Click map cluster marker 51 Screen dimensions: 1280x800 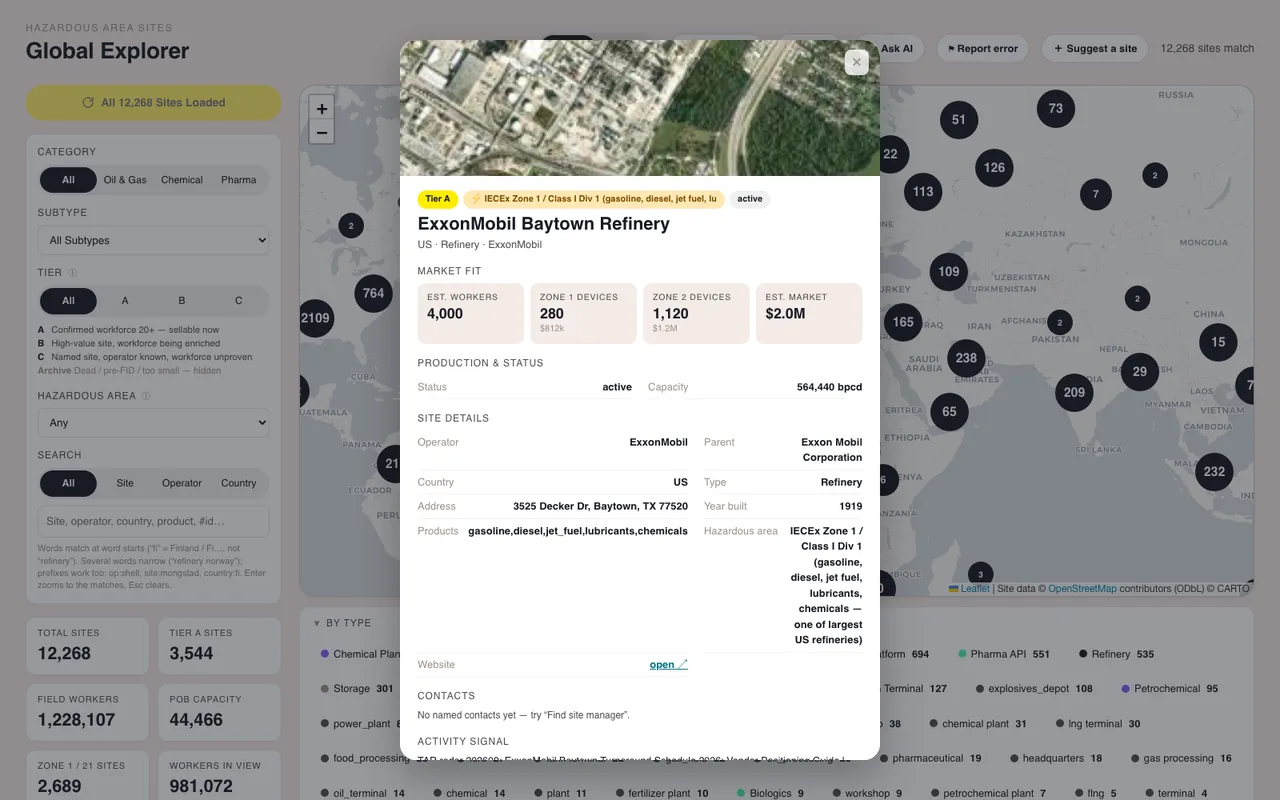click(x=959, y=119)
